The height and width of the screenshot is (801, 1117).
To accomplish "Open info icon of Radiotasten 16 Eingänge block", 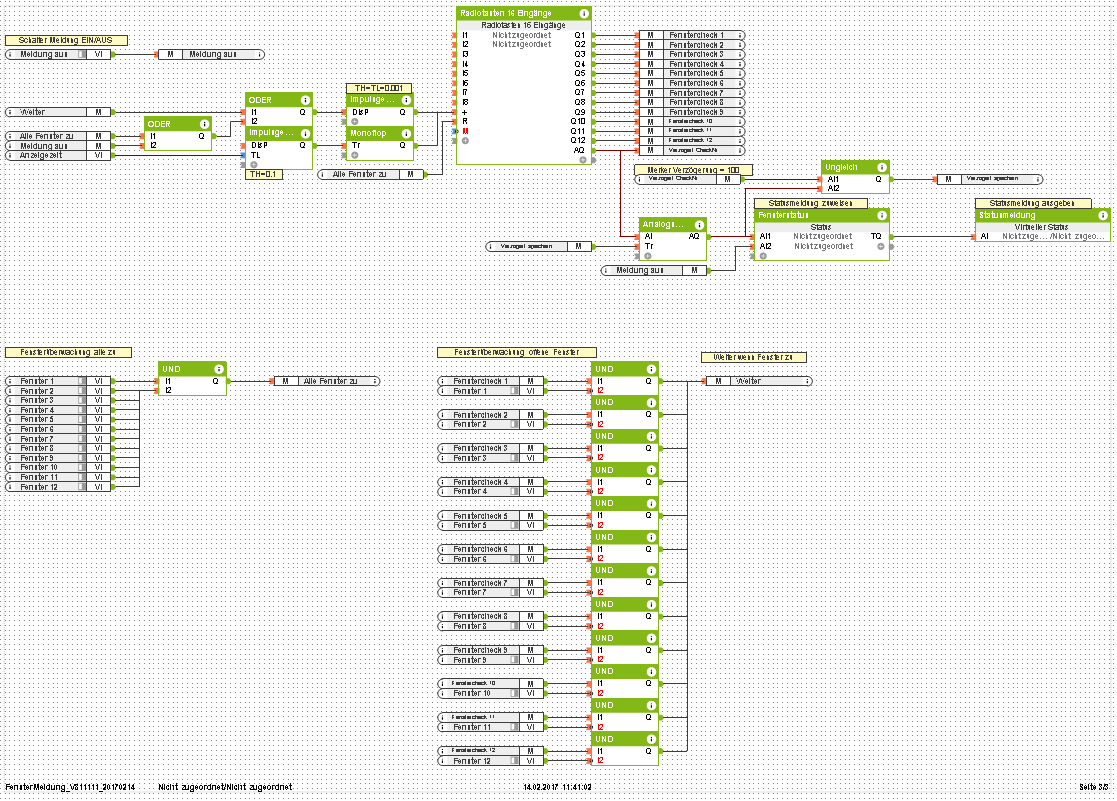I will point(583,14).
